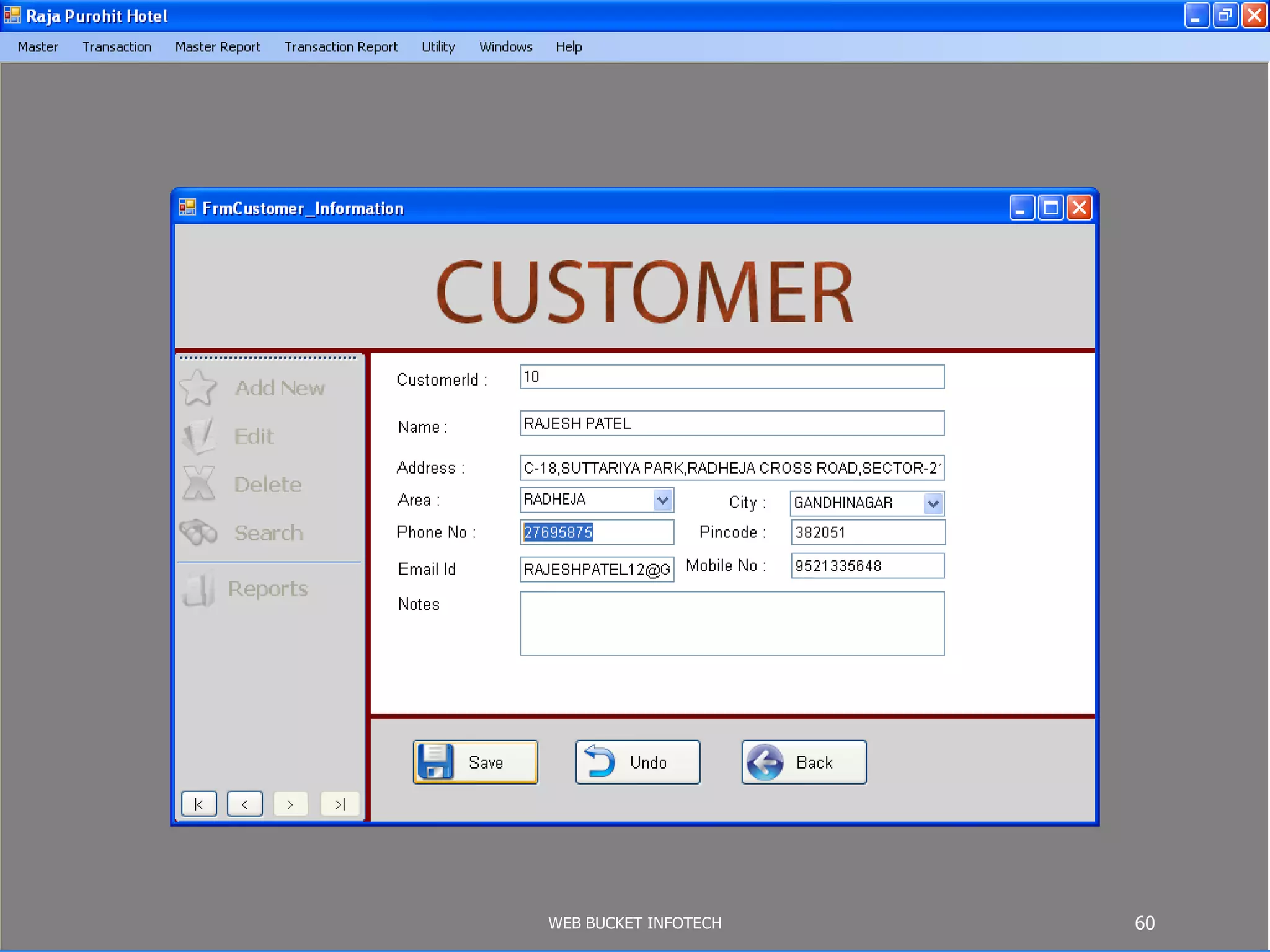Image resolution: width=1270 pixels, height=952 pixels.
Task: Open the Master menu
Action: pyautogui.click(x=38, y=47)
